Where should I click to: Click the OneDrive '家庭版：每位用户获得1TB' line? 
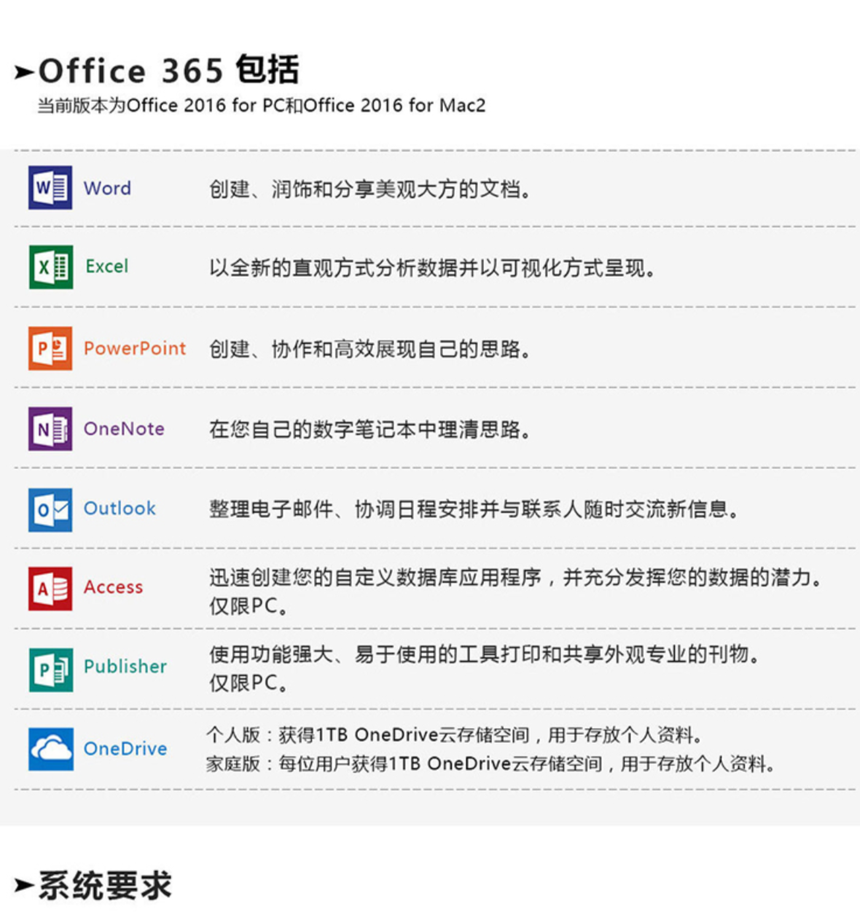[x=491, y=763]
